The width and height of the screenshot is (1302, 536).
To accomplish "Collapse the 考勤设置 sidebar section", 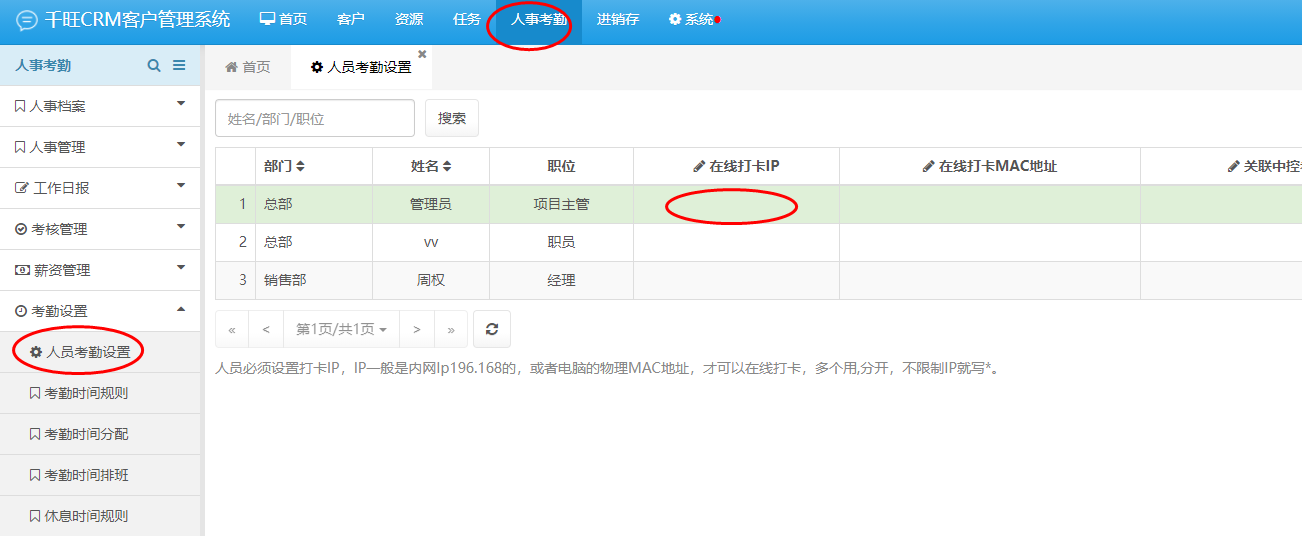I will [x=100, y=311].
